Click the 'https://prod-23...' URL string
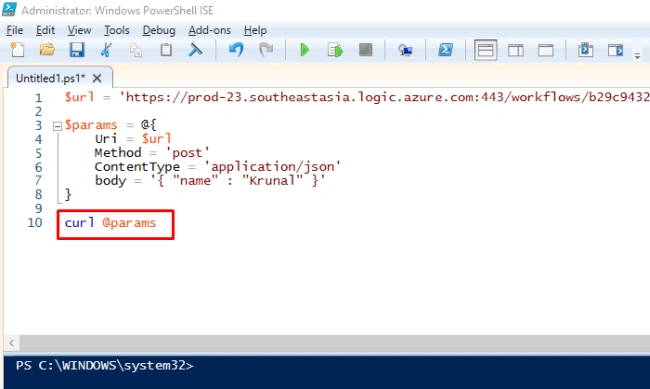 (384, 97)
